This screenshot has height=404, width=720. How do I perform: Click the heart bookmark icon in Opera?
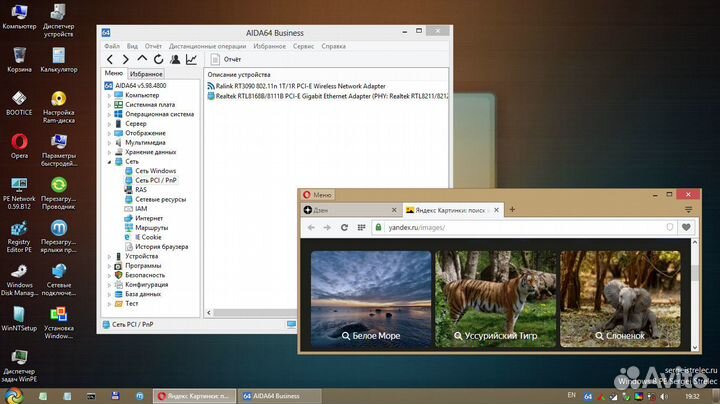(686, 228)
